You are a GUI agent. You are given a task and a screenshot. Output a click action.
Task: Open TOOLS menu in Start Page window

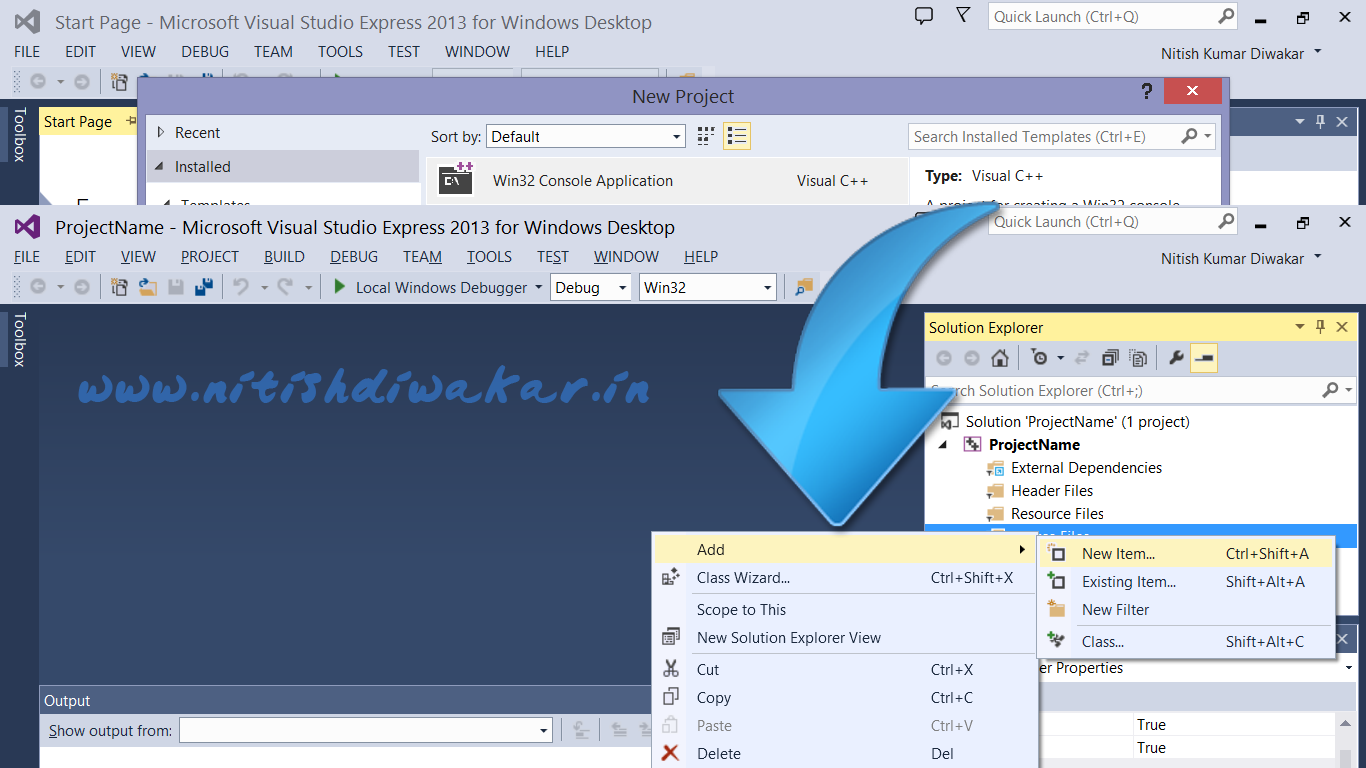(x=341, y=52)
